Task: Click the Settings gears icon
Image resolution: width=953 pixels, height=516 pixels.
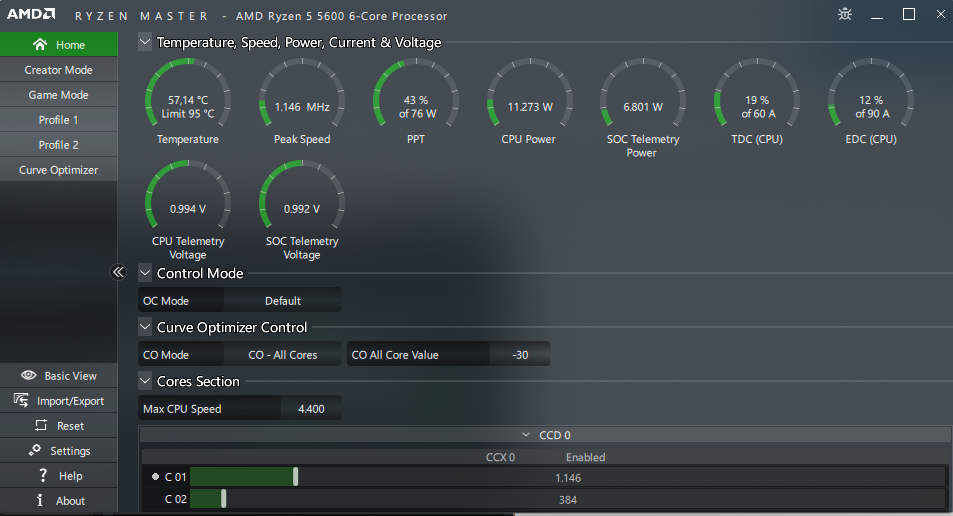Action: point(35,450)
